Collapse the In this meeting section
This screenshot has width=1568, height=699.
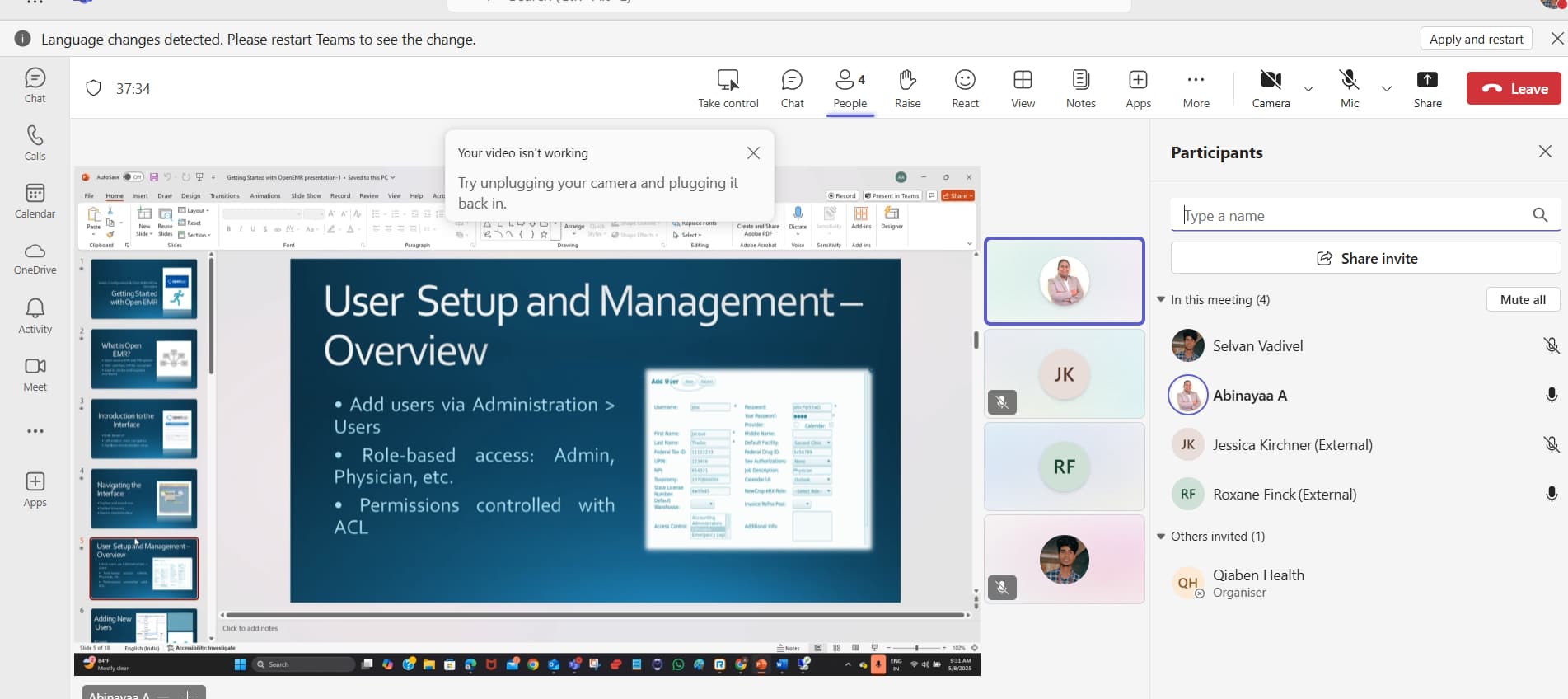[1161, 299]
